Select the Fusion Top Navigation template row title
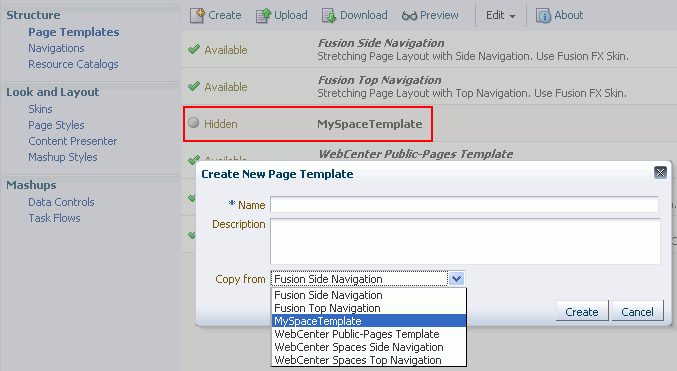The image size is (677, 371). point(380,80)
